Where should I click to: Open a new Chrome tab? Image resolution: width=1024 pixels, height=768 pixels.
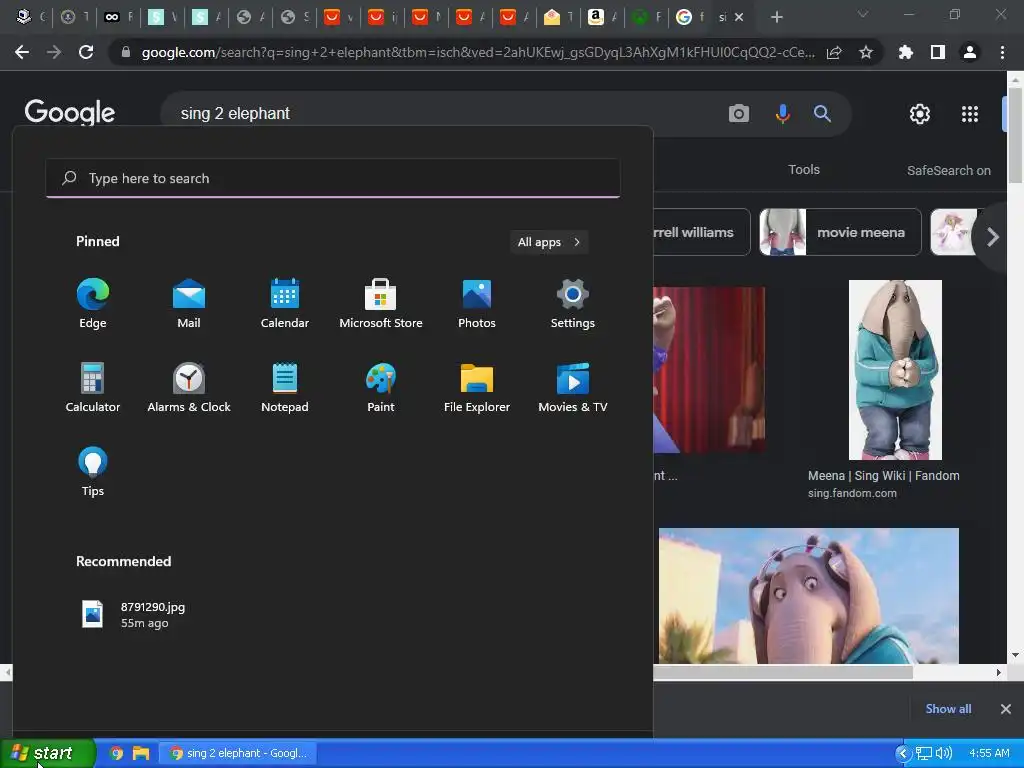tap(776, 17)
